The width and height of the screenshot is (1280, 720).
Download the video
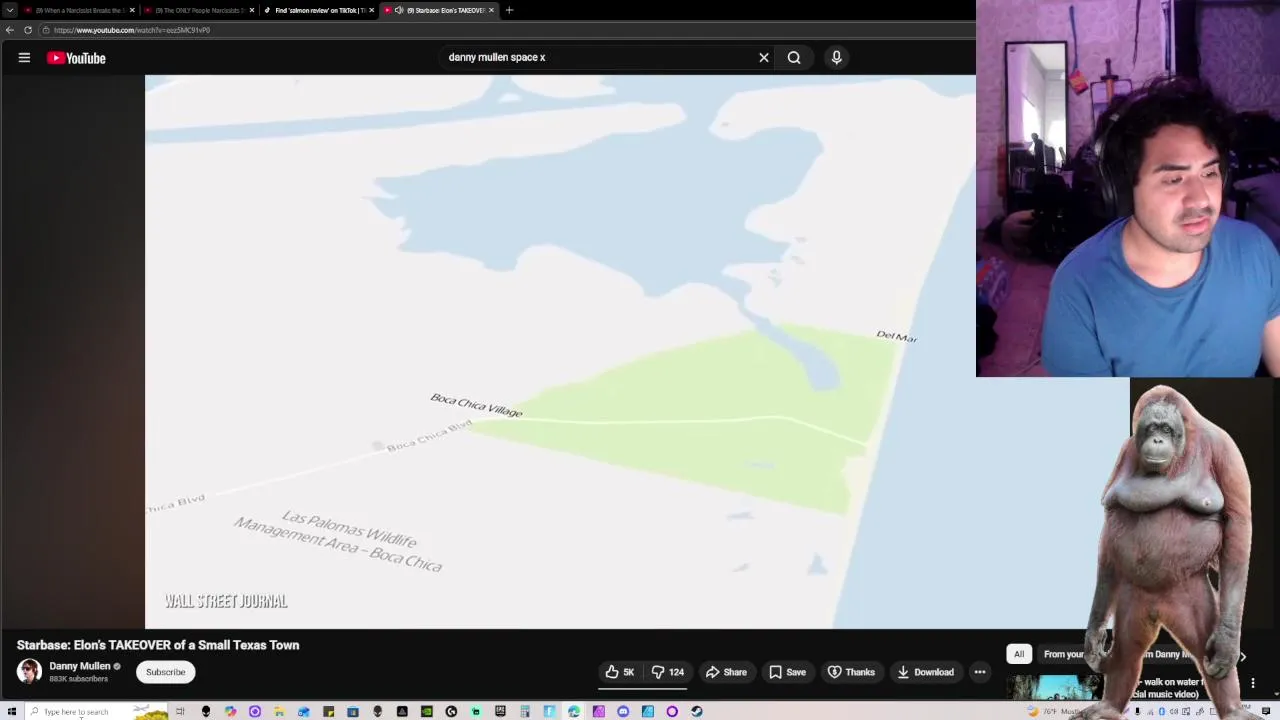tap(925, 672)
